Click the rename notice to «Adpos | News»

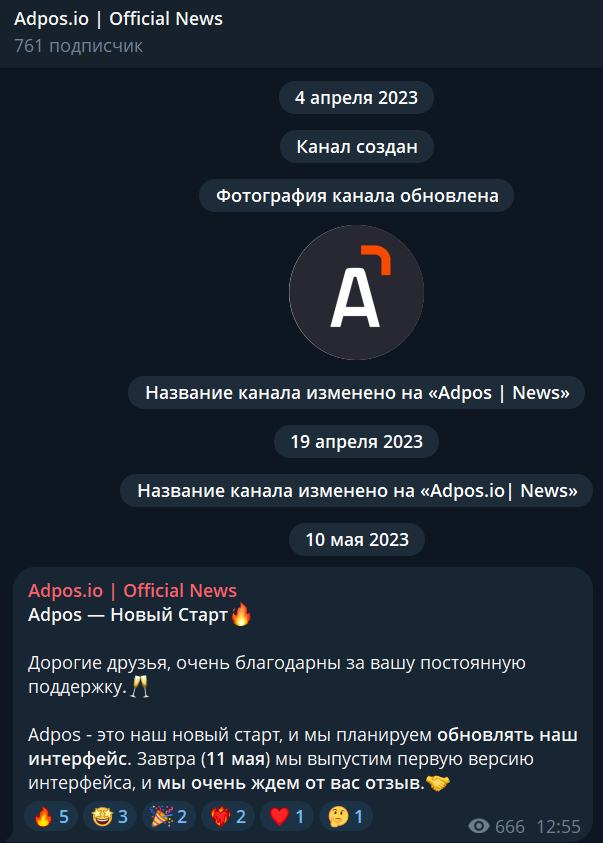357,392
